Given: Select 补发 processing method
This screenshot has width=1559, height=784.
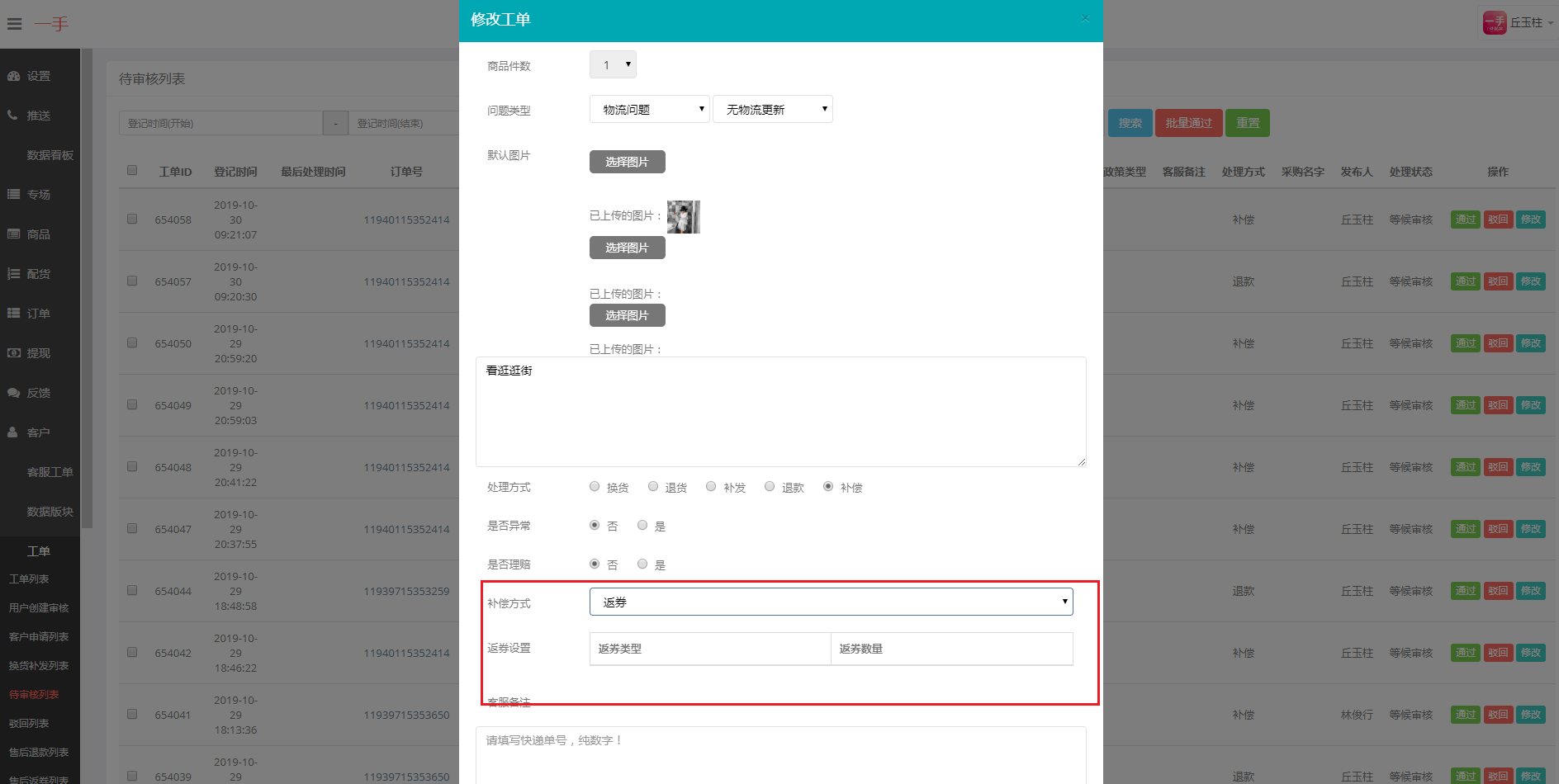Looking at the screenshot, I should coord(711,487).
